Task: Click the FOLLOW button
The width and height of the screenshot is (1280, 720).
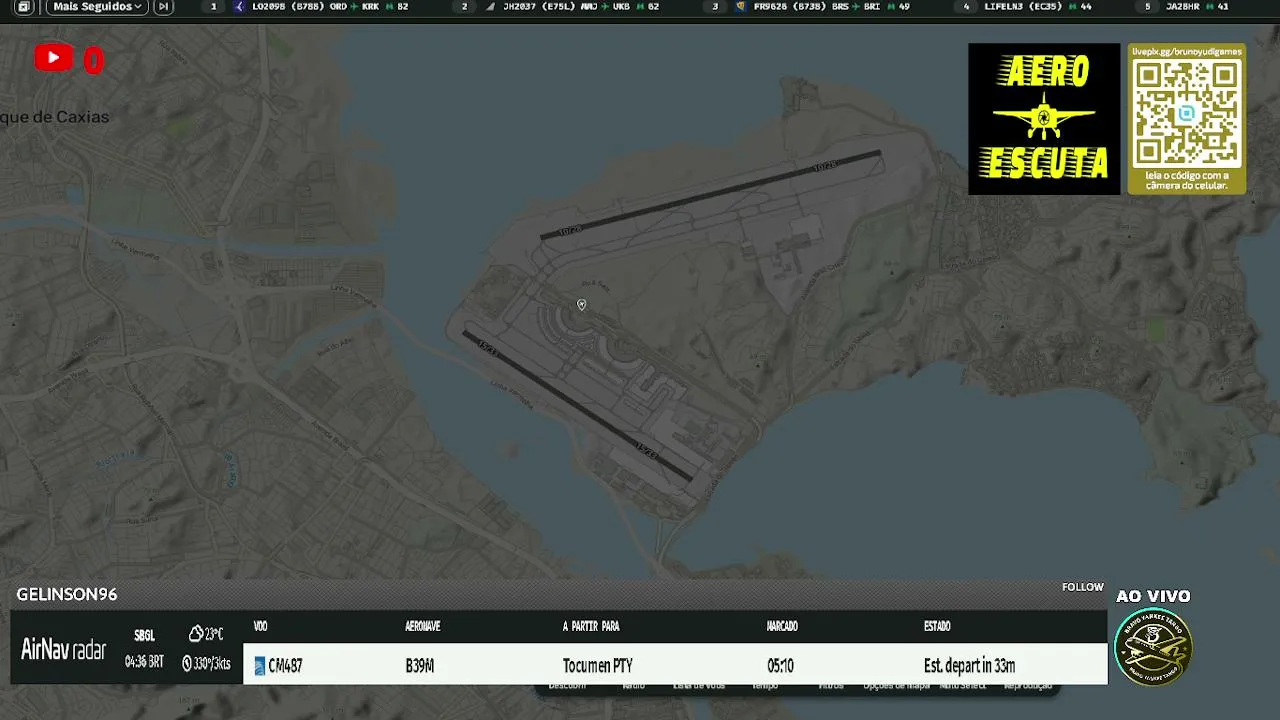Action: (1083, 588)
